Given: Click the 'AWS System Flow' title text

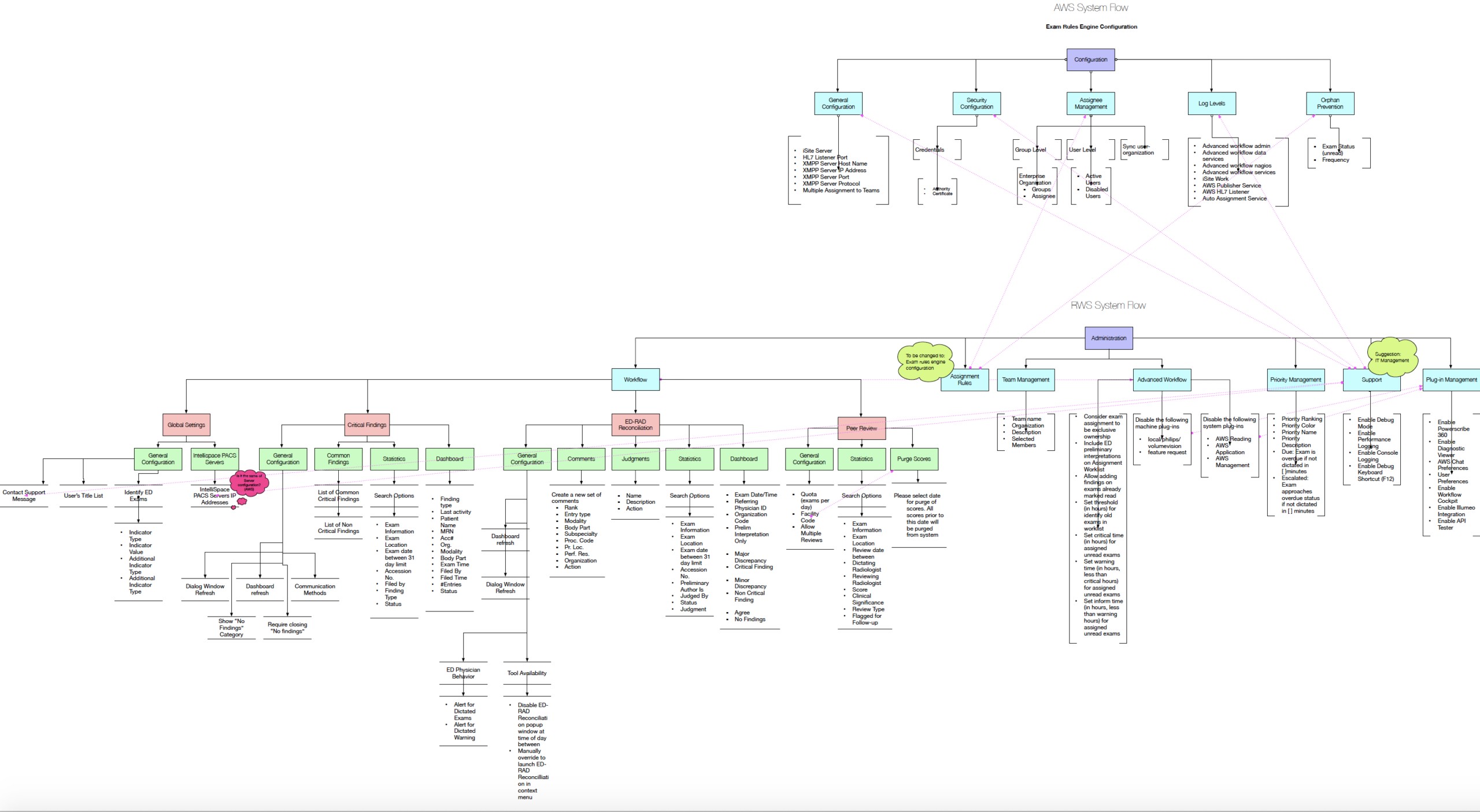Looking at the screenshot, I should 1090,8.
